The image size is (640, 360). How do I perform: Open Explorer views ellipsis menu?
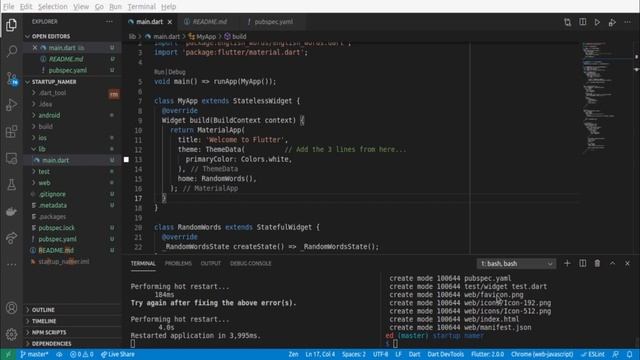click(109, 22)
